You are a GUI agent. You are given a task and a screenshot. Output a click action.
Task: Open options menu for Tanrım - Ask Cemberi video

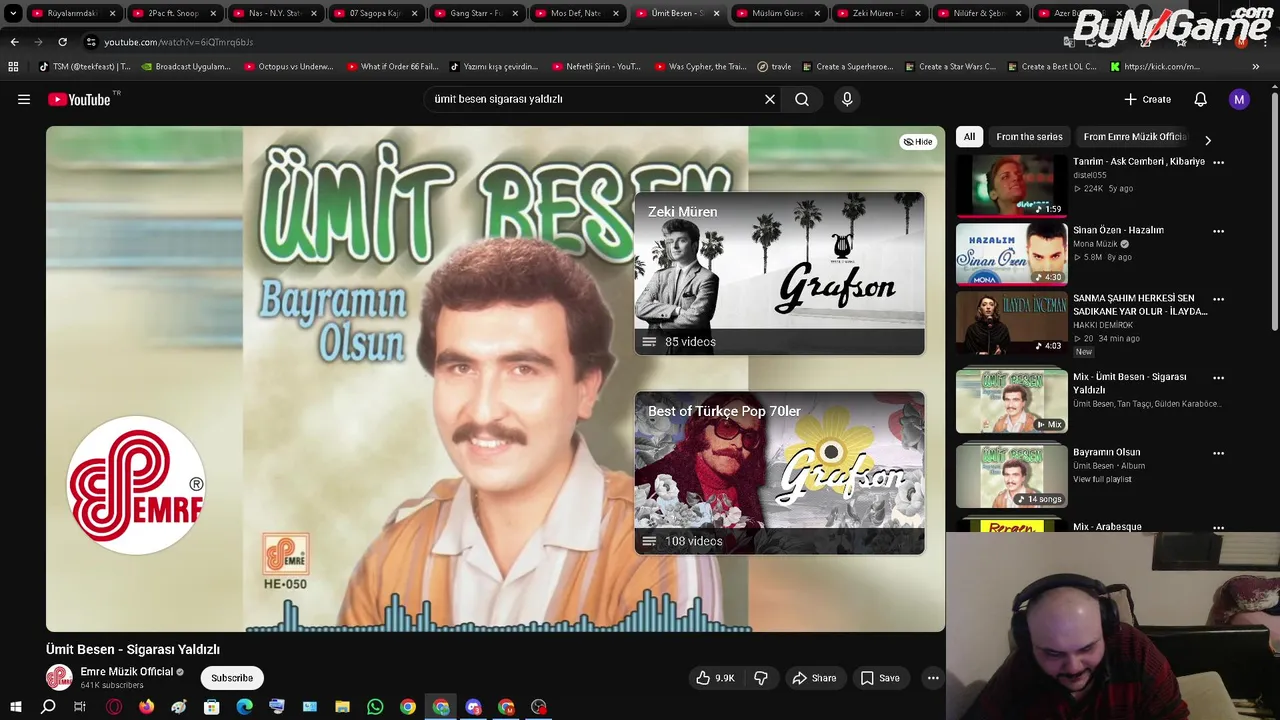coord(1218,162)
